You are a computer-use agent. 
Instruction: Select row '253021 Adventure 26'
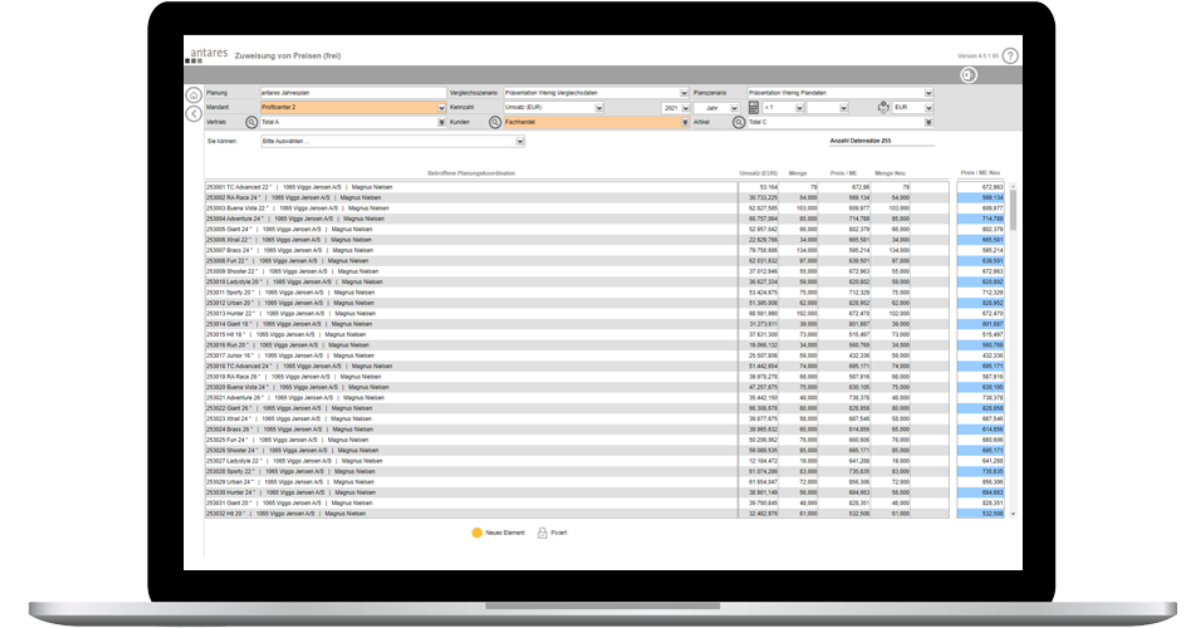tap(471, 397)
